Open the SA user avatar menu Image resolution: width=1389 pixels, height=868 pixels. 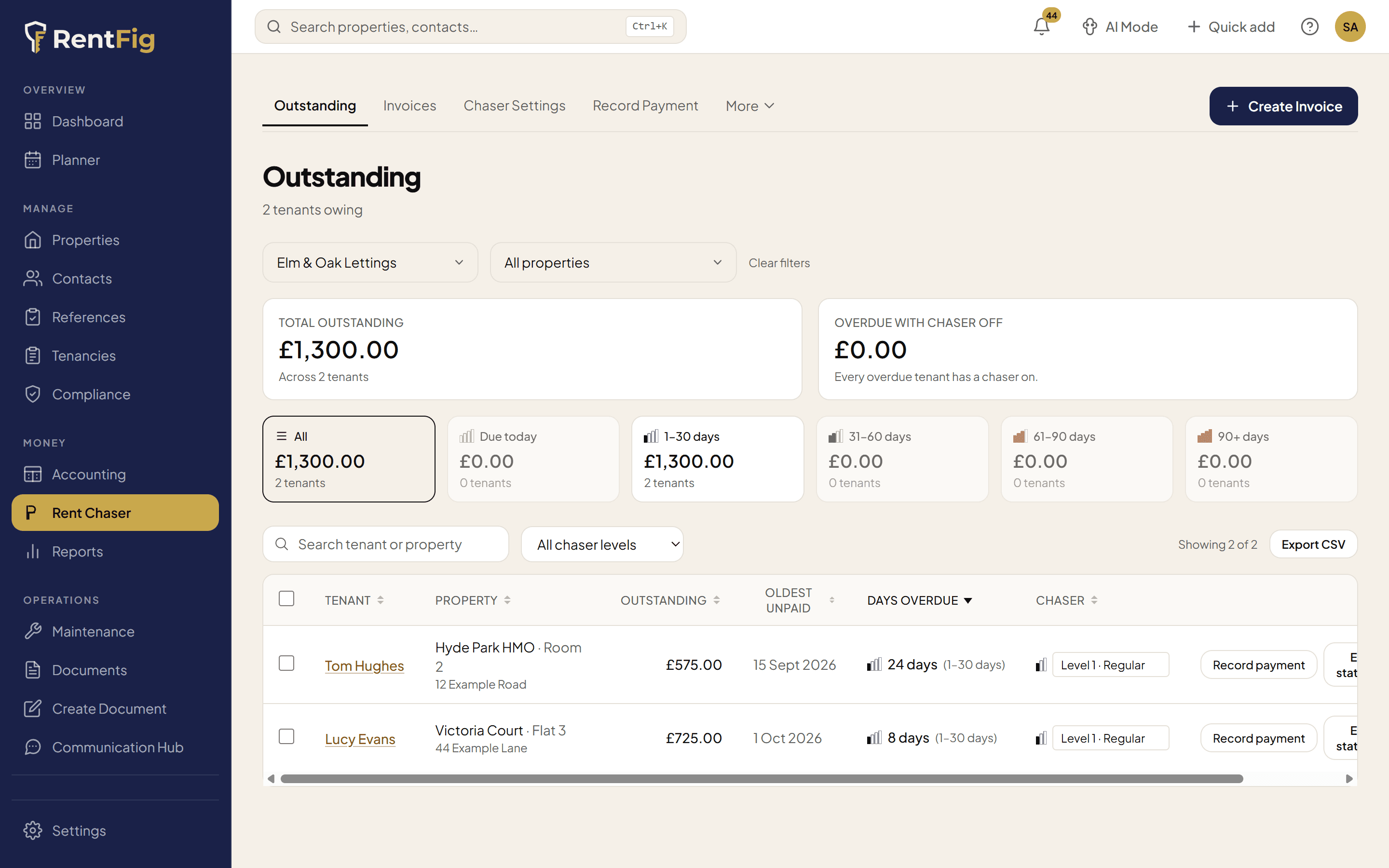1350,27
